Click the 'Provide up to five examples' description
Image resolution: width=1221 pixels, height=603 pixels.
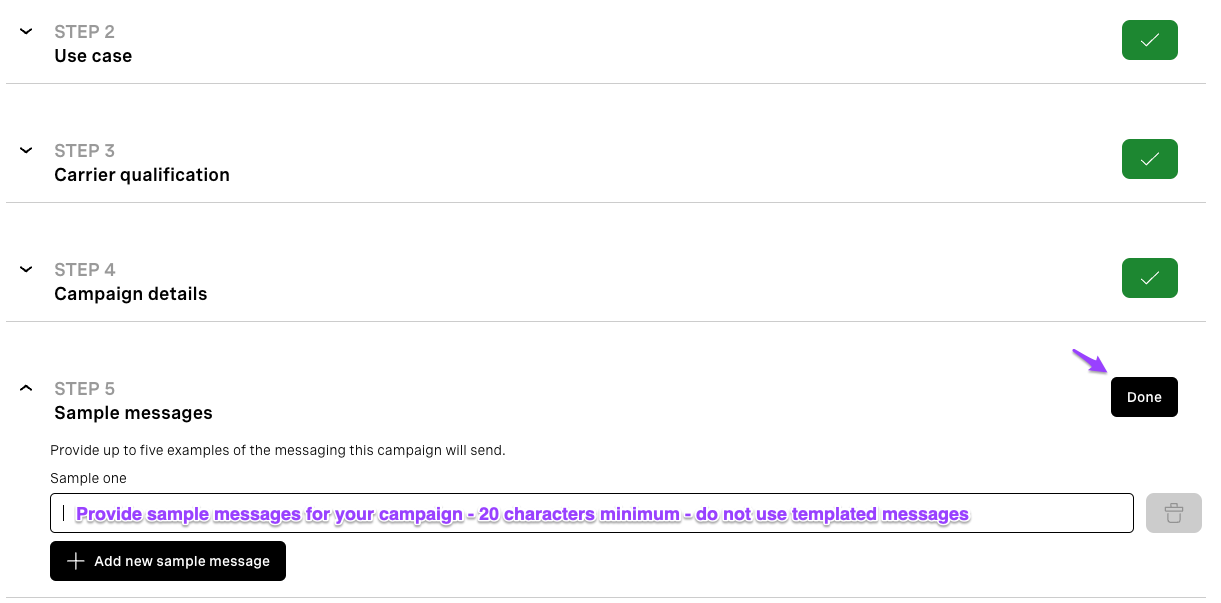(278, 451)
